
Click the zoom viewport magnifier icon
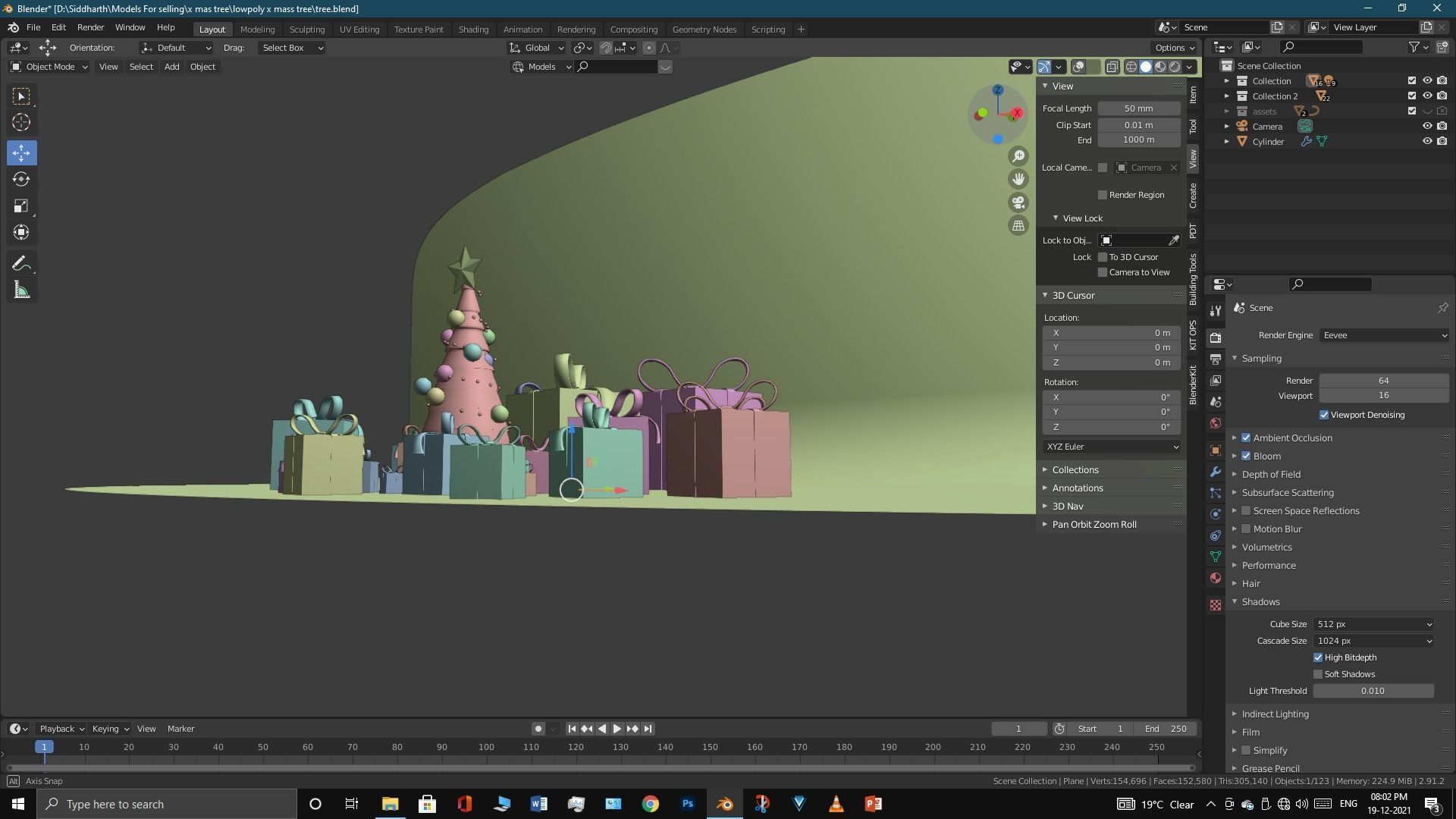[x=1018, y=156]
